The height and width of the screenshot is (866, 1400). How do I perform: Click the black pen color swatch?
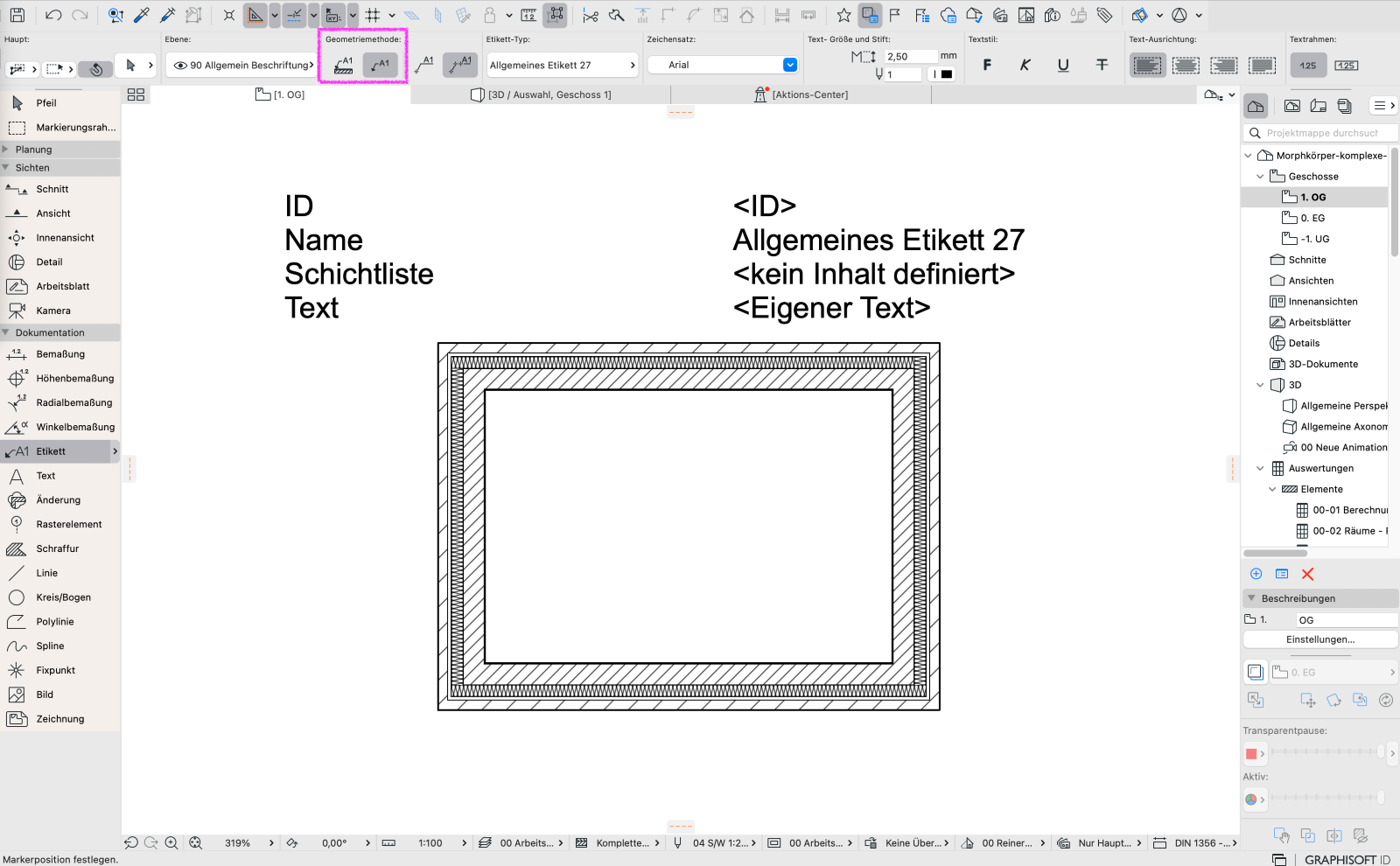946,74
